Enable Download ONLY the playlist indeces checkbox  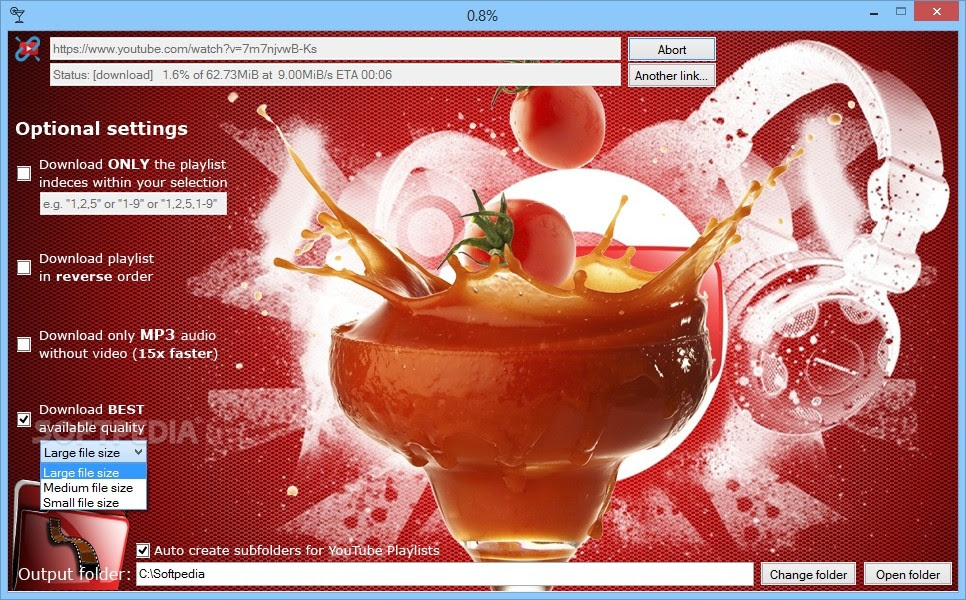coord(24,174)
